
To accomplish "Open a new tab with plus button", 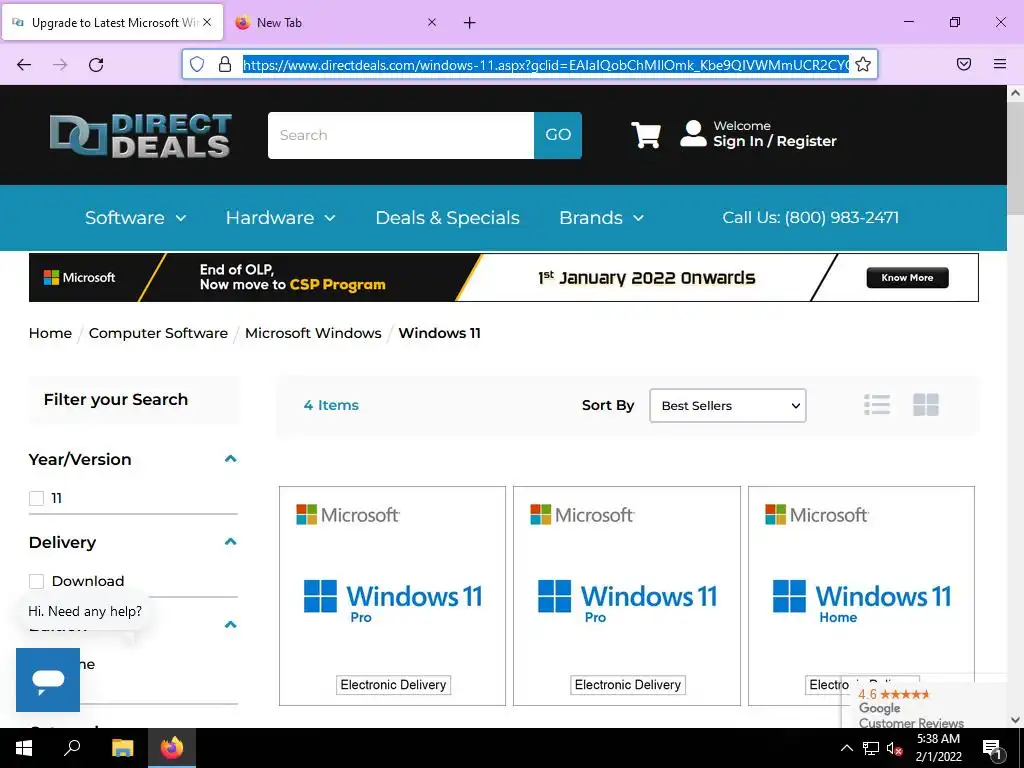I will point(470,23).
